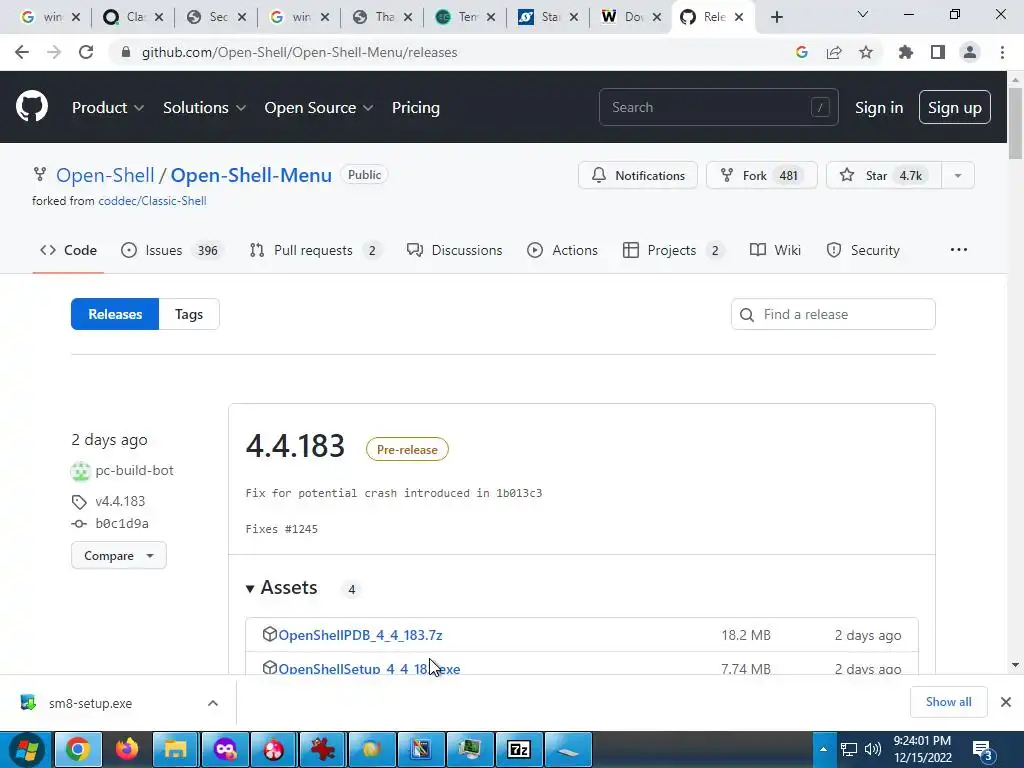Go back with browser back arrow
The image size is (1024, 768).
pyautogui.click(x=22, y=52)
